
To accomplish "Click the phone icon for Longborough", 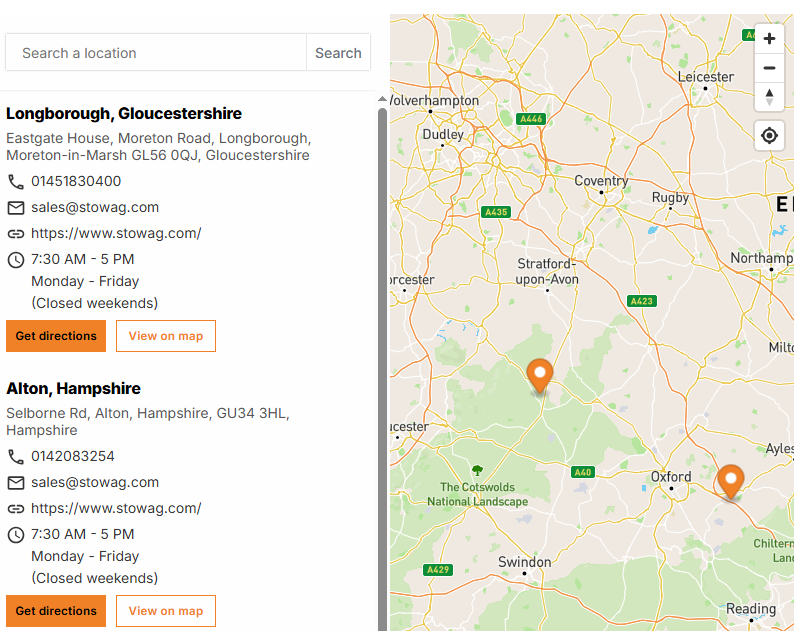I will tap(16, 182).
